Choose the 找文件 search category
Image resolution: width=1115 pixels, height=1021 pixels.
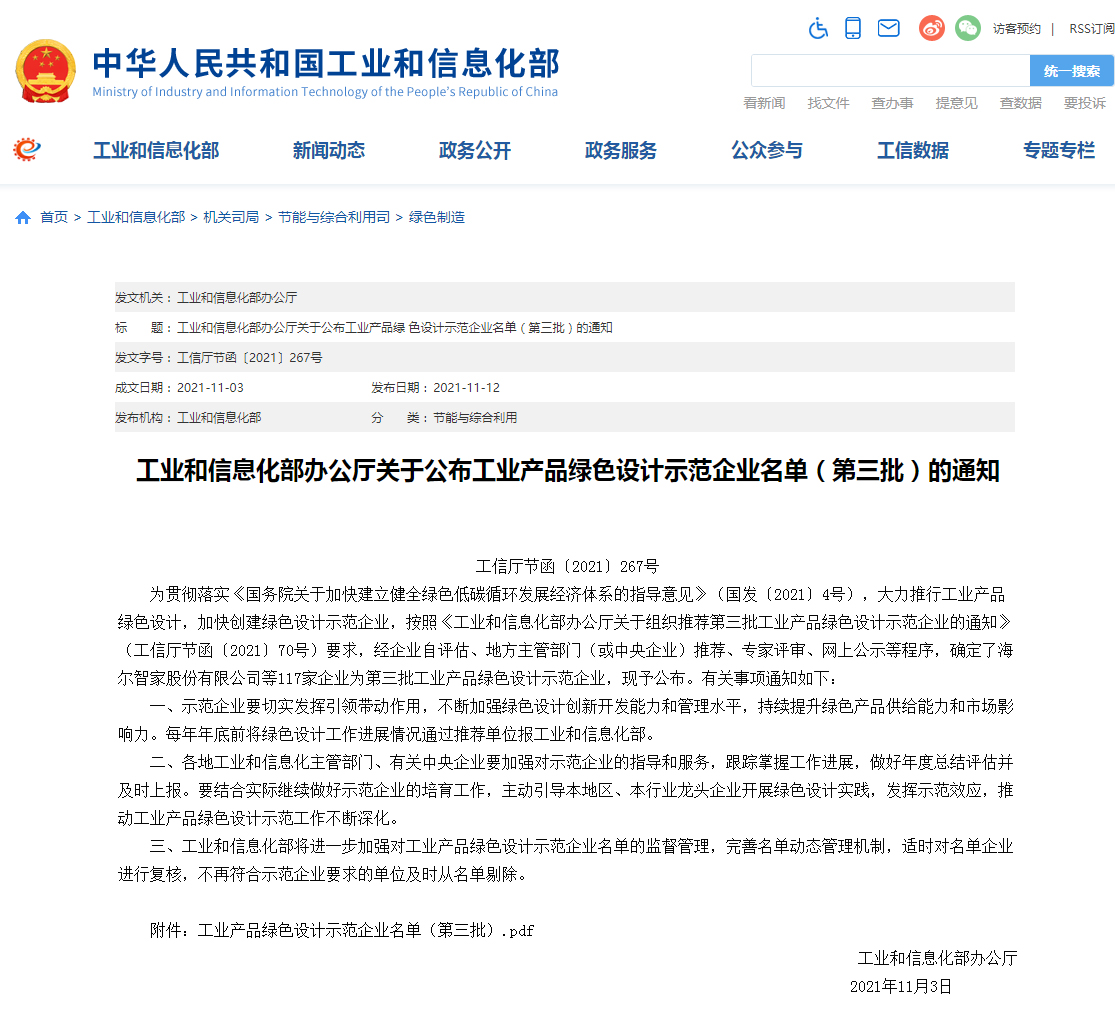828,103
